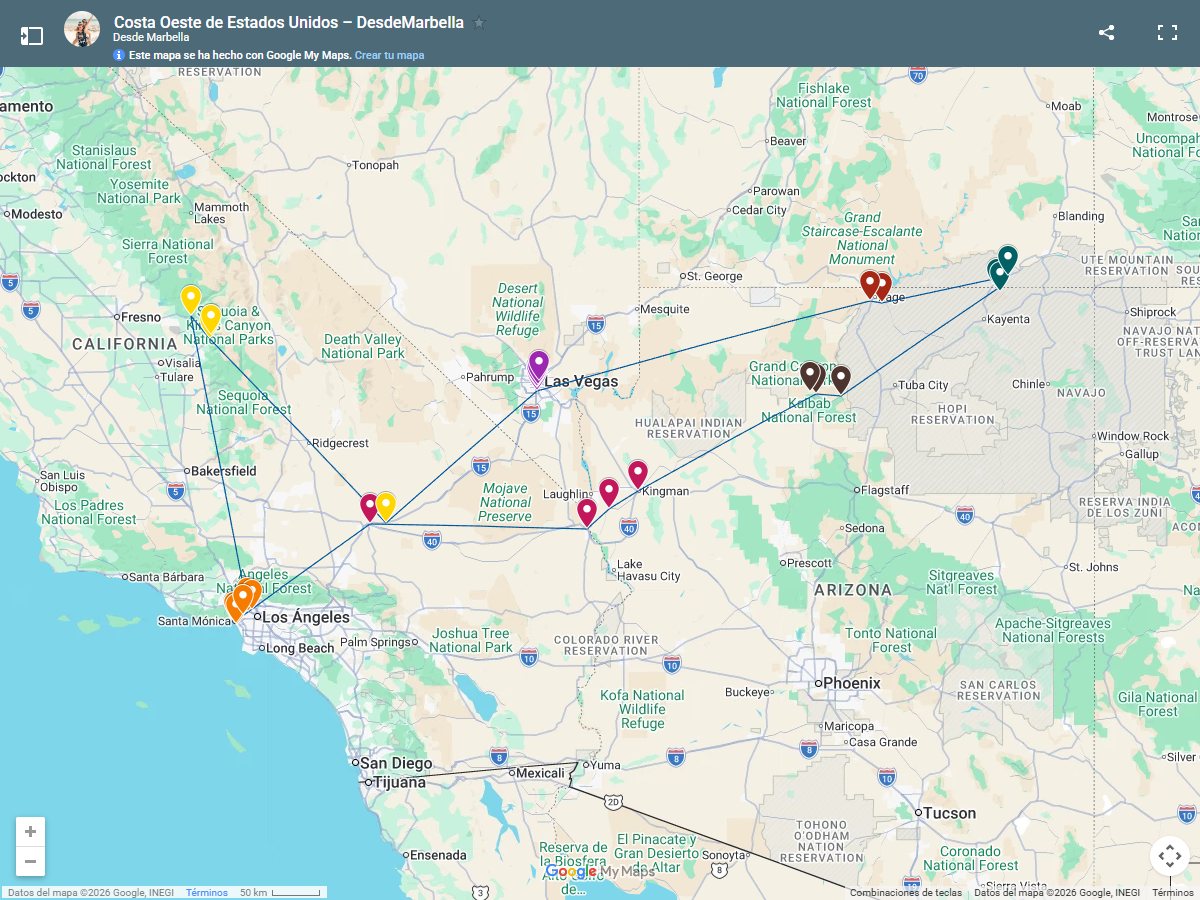Open the map legend side panel
Screen dimensions: 1200x900
click(32, 36)
